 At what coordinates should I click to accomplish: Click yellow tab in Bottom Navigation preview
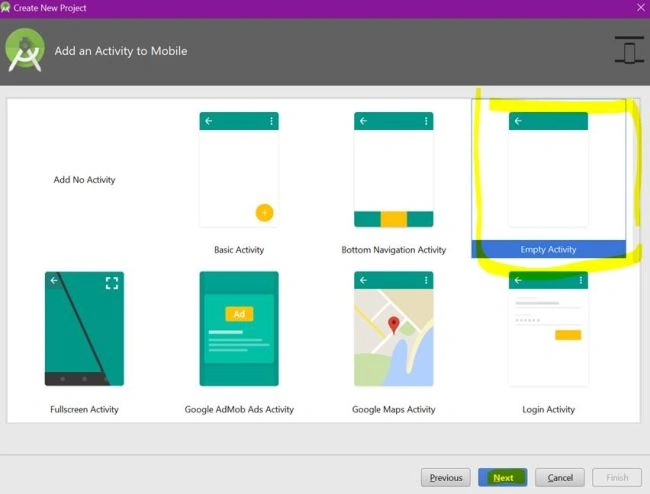click(393, 219)
